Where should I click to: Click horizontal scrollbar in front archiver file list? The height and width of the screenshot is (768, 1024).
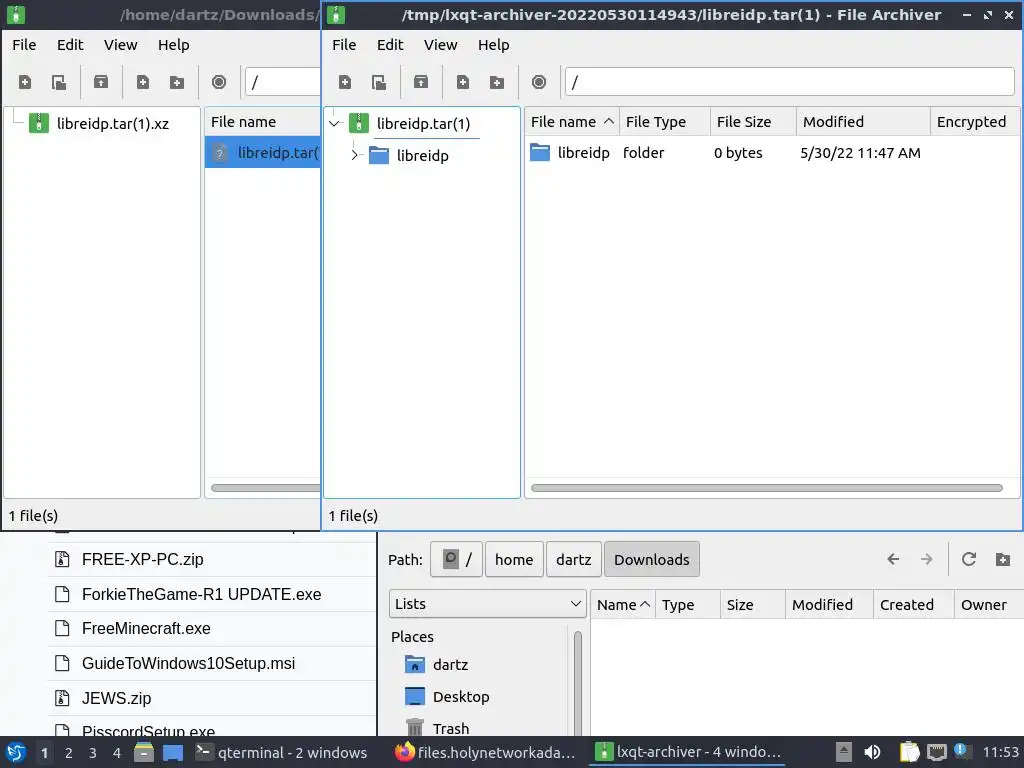pos(767,488)
